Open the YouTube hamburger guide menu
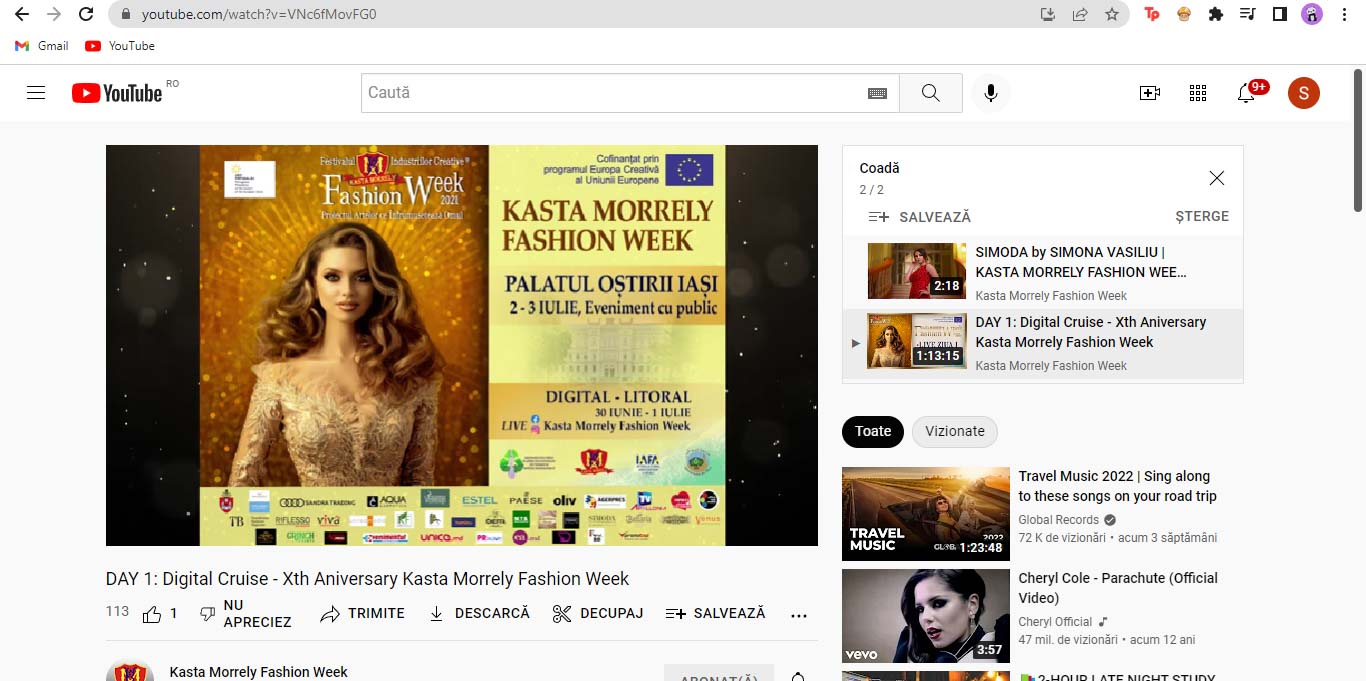Screen dimensions: 1366x681 pyautogui.click(x=36, y=93)
